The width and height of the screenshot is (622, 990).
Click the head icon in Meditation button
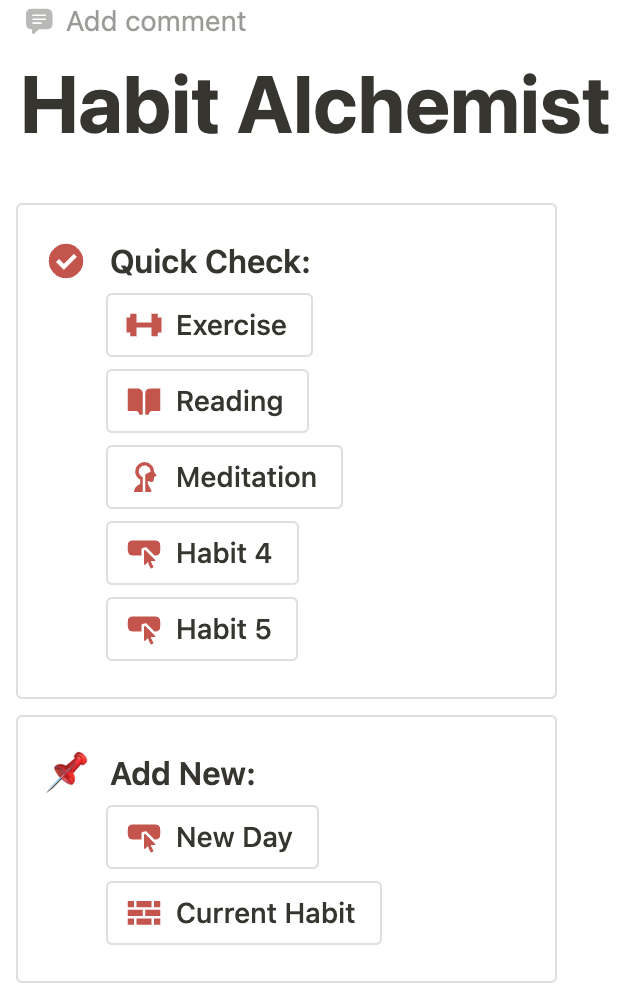tap(145, 477)
